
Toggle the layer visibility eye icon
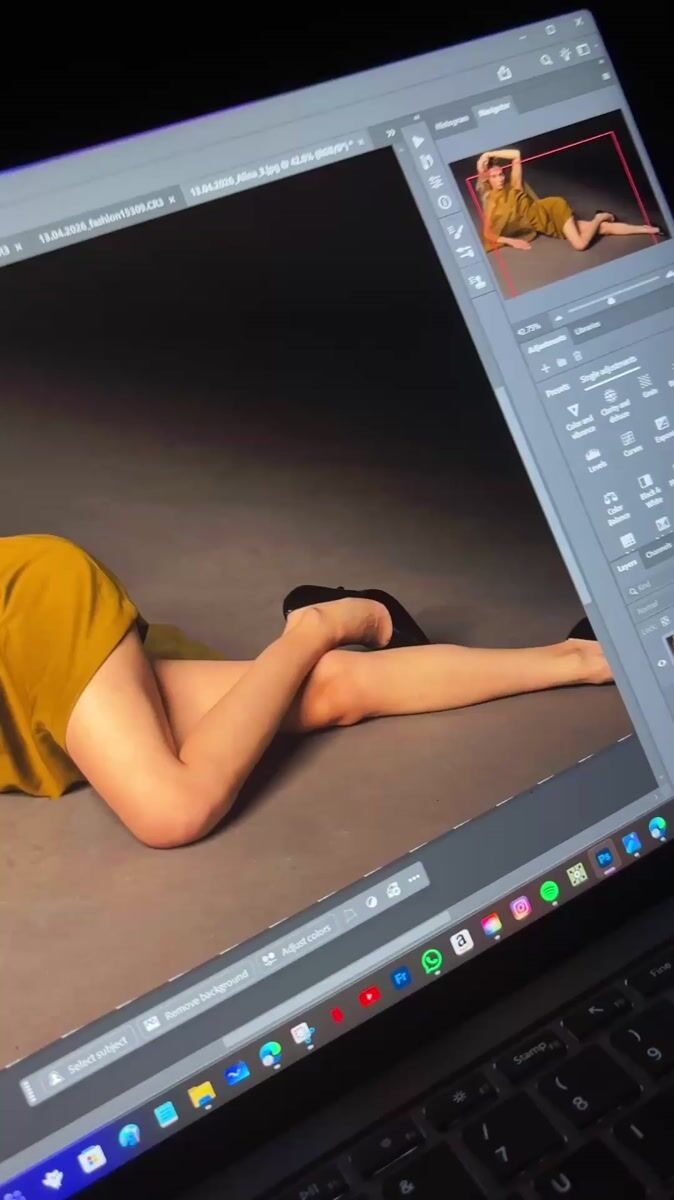661,662
